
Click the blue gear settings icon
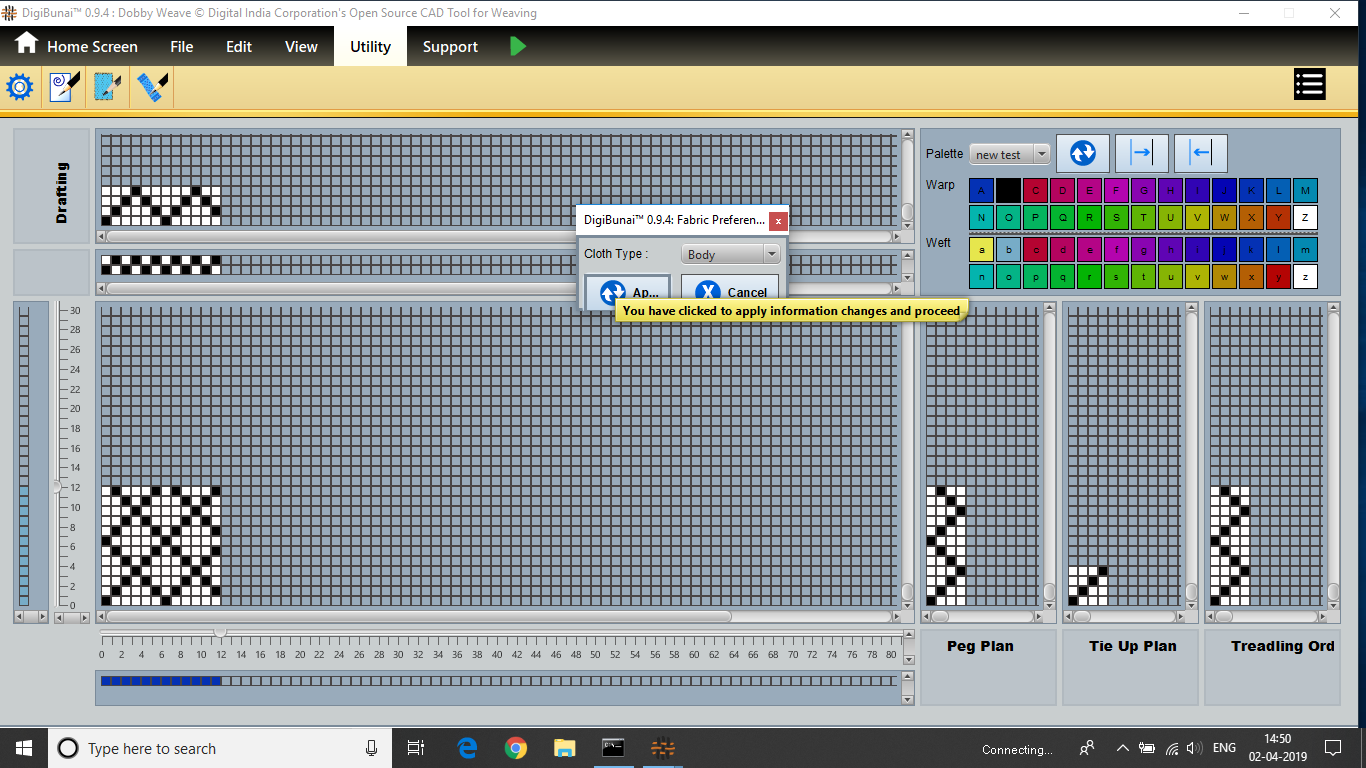(20, 87)
